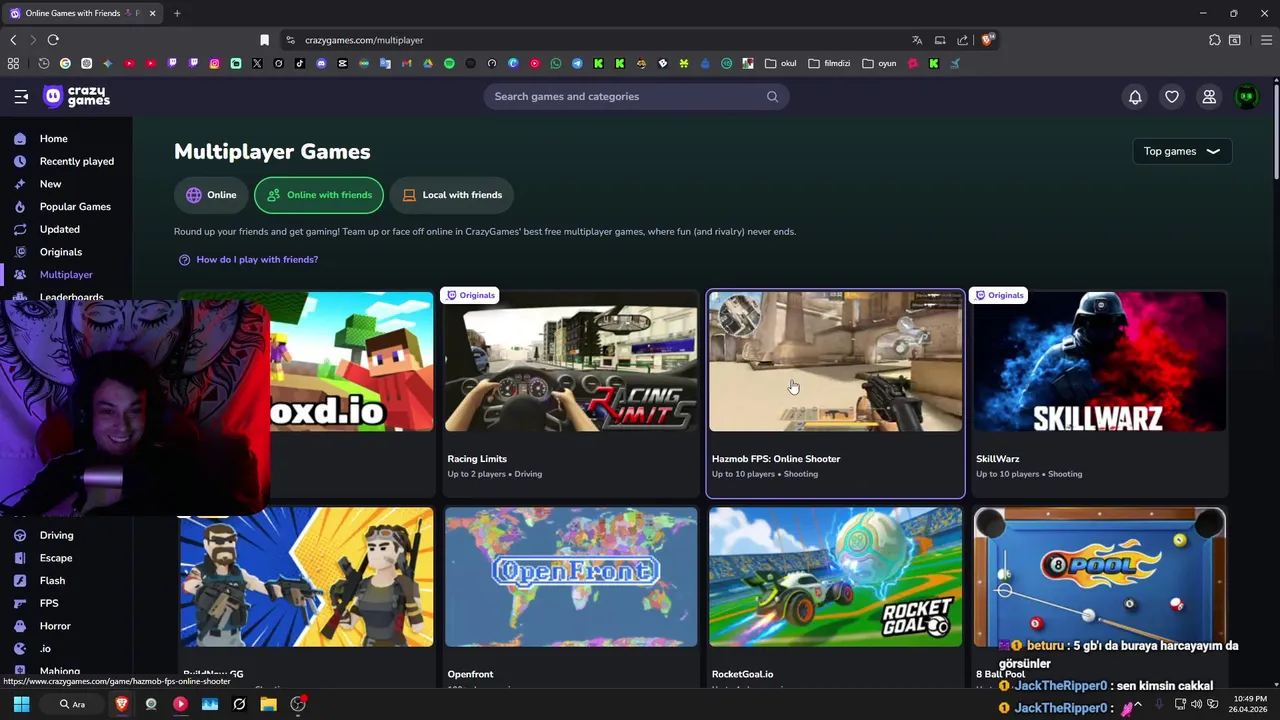
Task: Click the magnifier icon in the search box
Action: (772, 97)
